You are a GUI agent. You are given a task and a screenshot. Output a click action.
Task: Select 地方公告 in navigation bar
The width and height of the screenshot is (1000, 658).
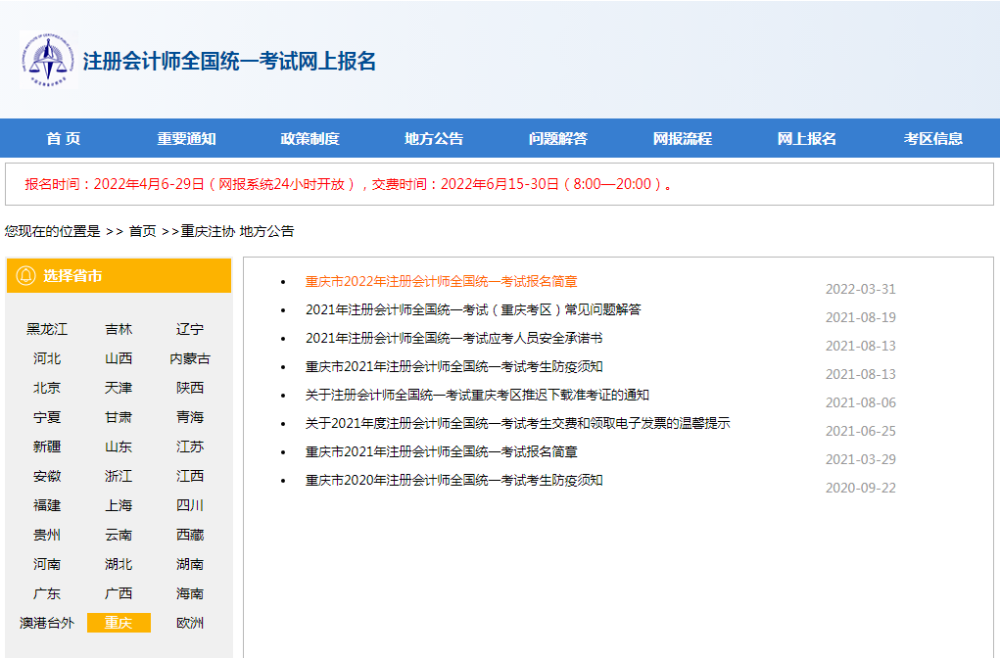point(434,139)
